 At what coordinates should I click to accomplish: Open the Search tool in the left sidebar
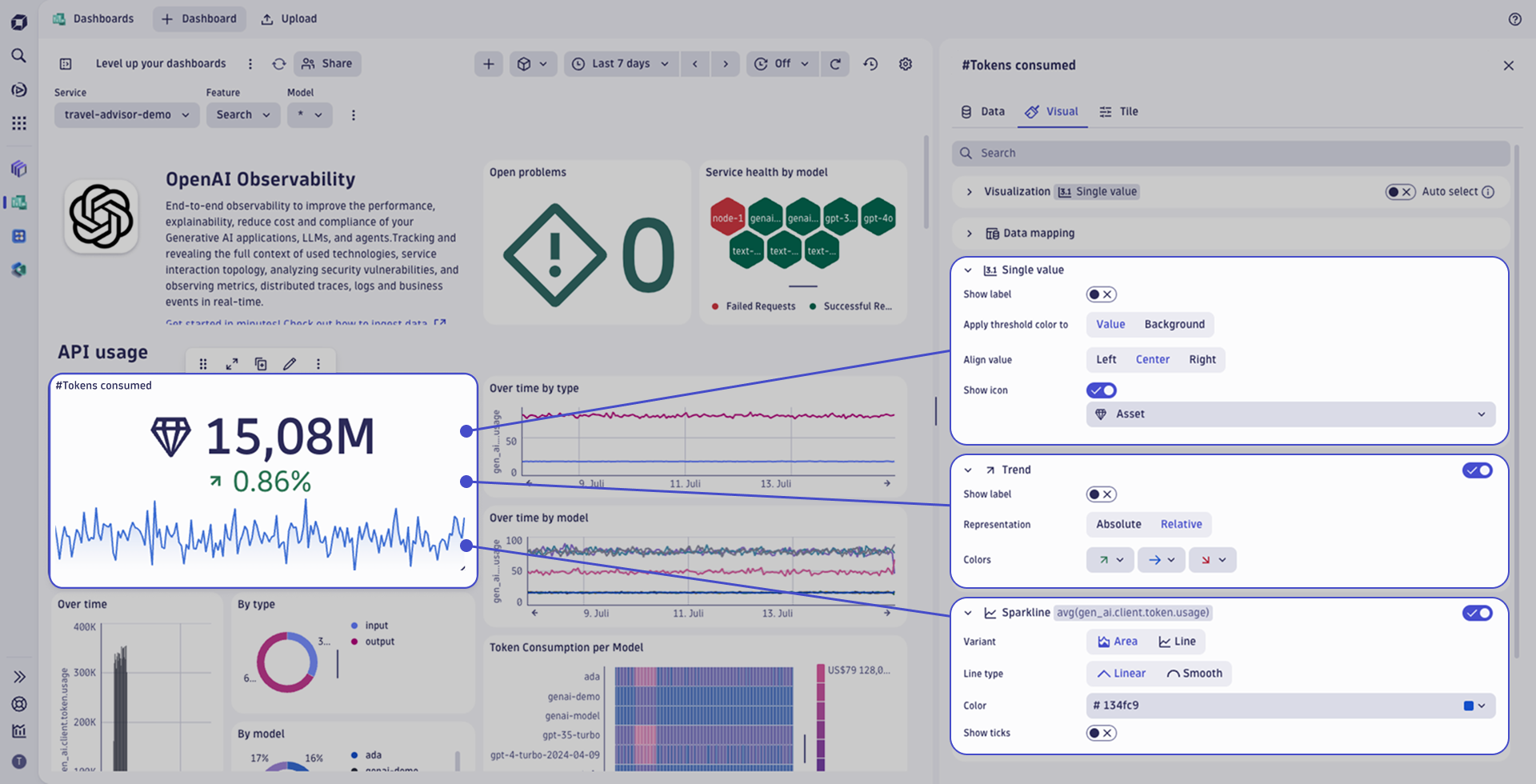point(19,55)
